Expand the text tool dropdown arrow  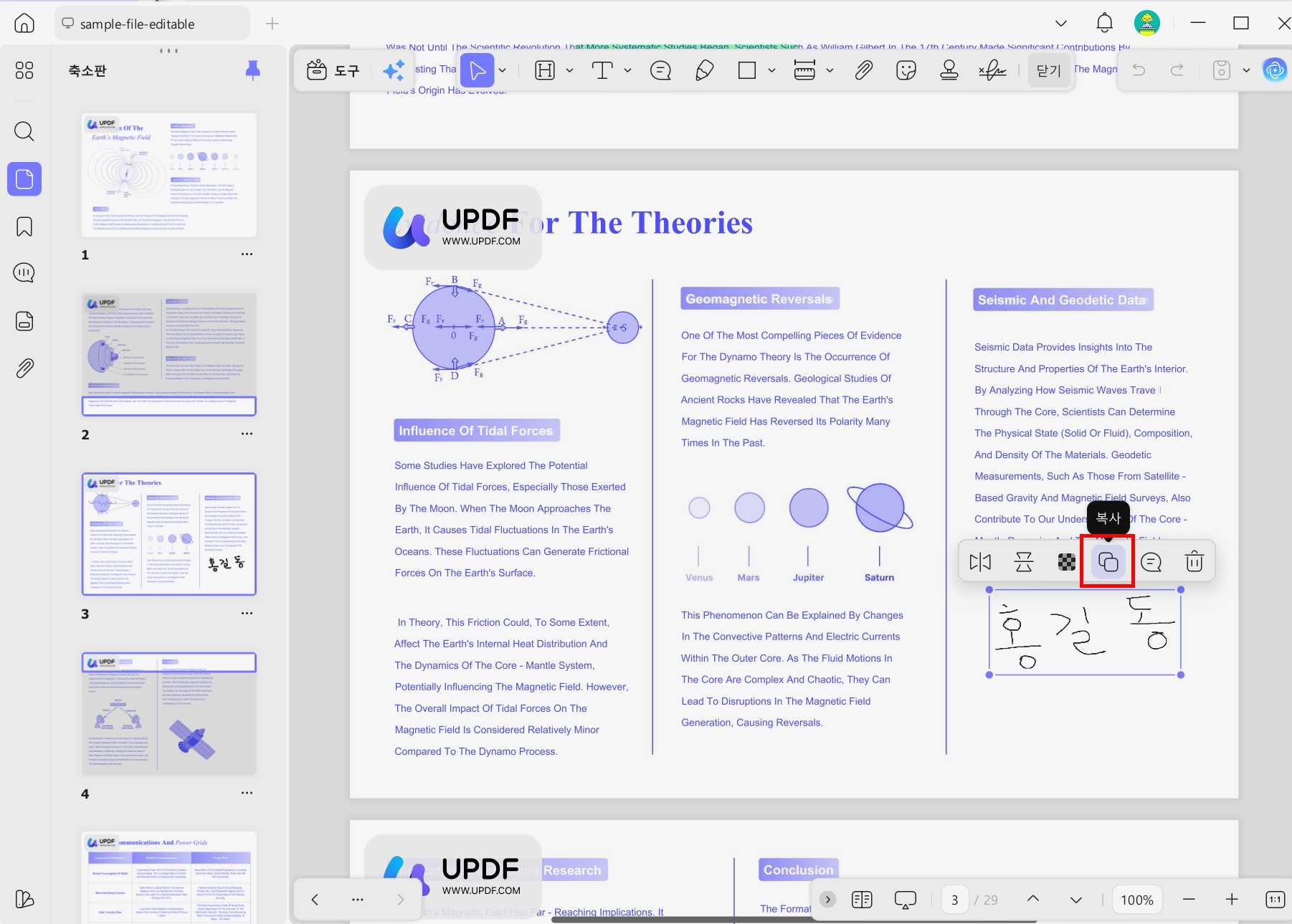(x=628, y=70)
